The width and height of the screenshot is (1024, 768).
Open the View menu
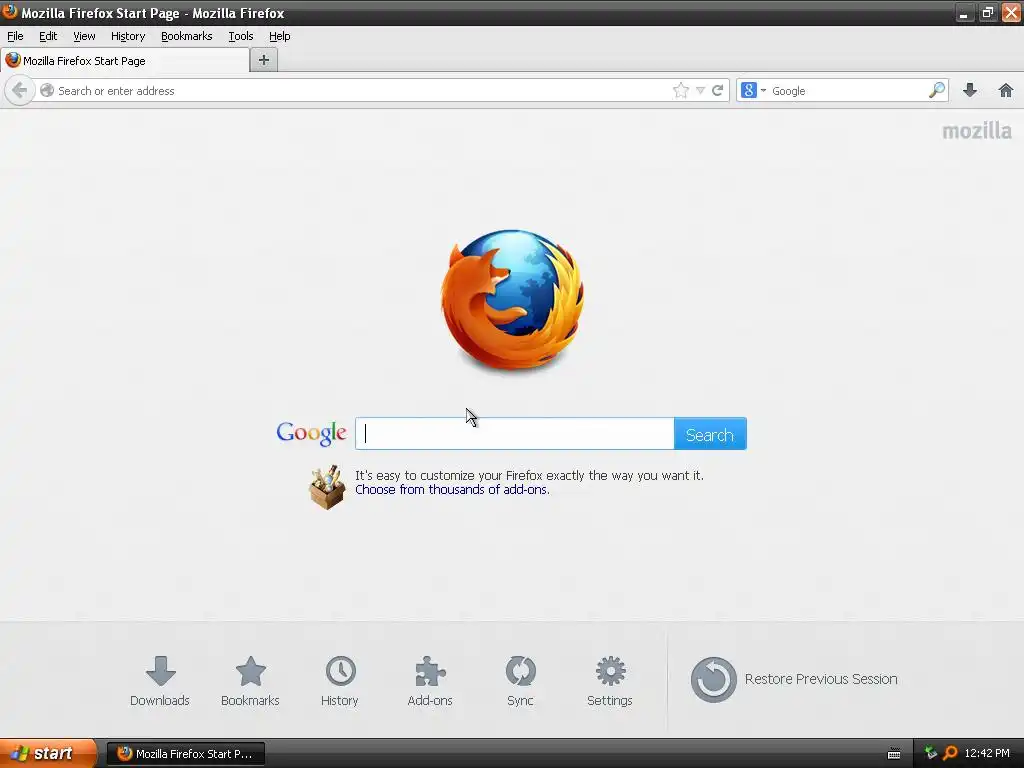tap(84, 36)
